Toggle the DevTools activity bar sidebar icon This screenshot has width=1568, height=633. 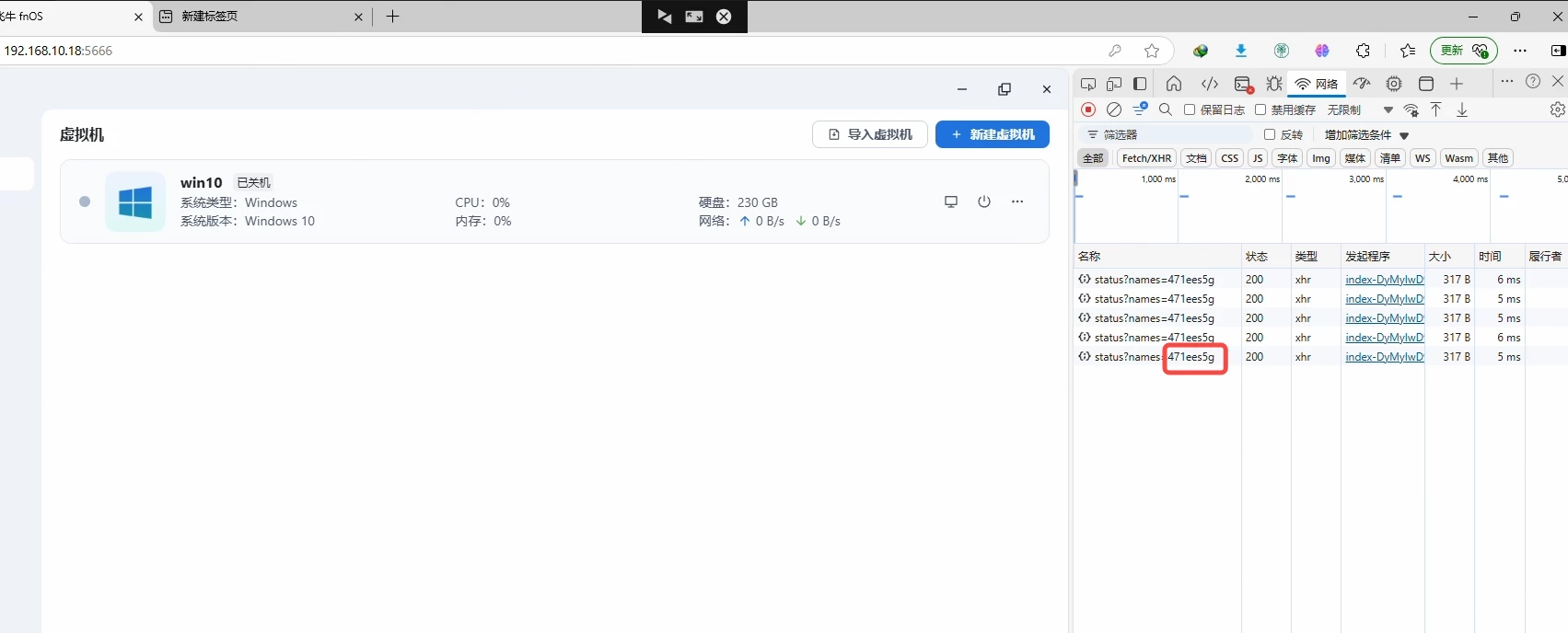(1140, 84)
